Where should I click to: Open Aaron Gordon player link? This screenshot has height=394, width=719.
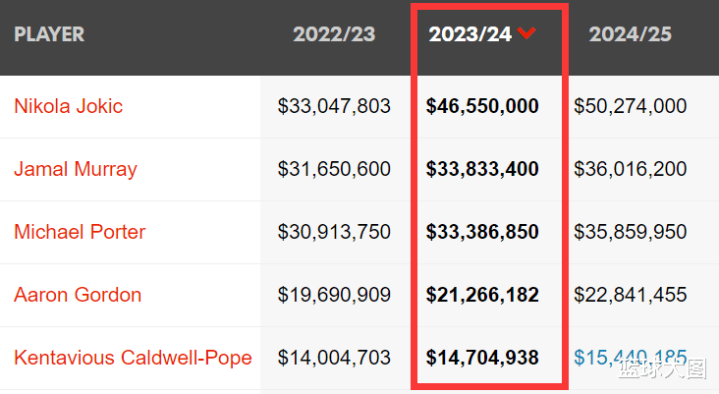click(77, 295)
